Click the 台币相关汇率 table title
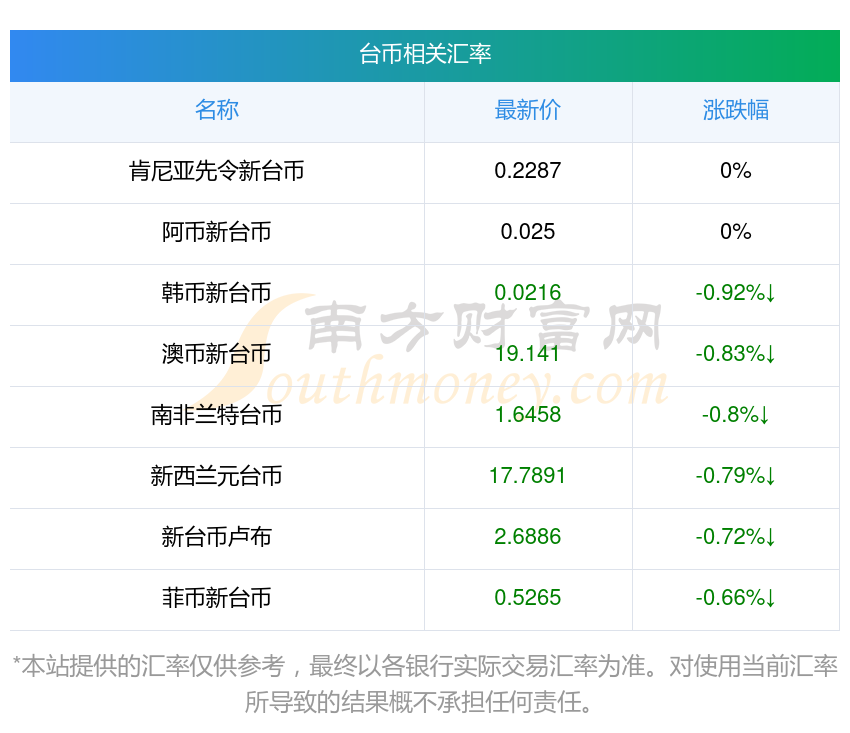The height and width of the screenshot is (733, 850). click(x=424, y=55)
